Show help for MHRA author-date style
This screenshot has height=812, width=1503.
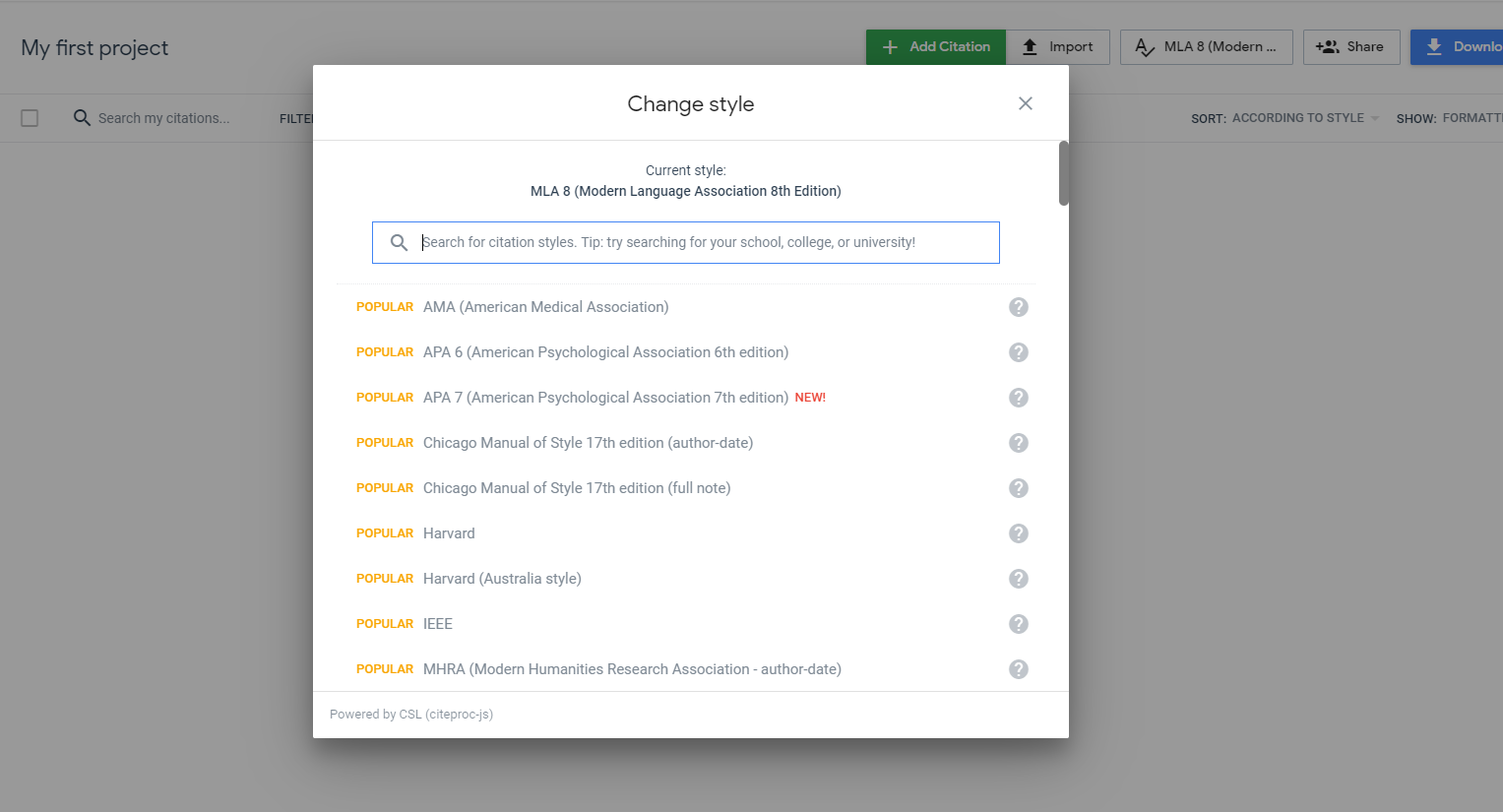(x=1019, y=669)
